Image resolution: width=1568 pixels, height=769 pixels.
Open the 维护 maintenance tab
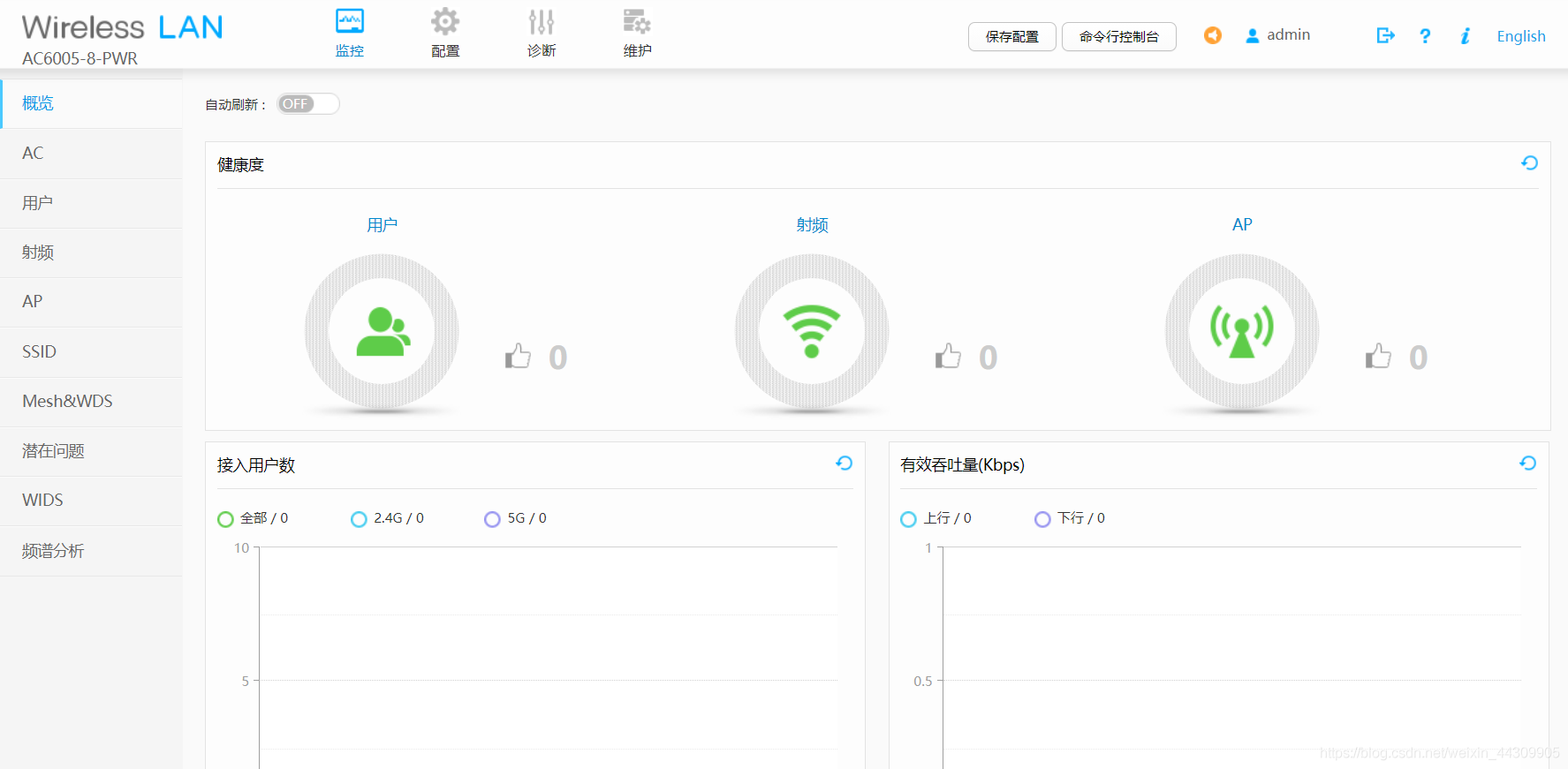(x=637, y=34)
